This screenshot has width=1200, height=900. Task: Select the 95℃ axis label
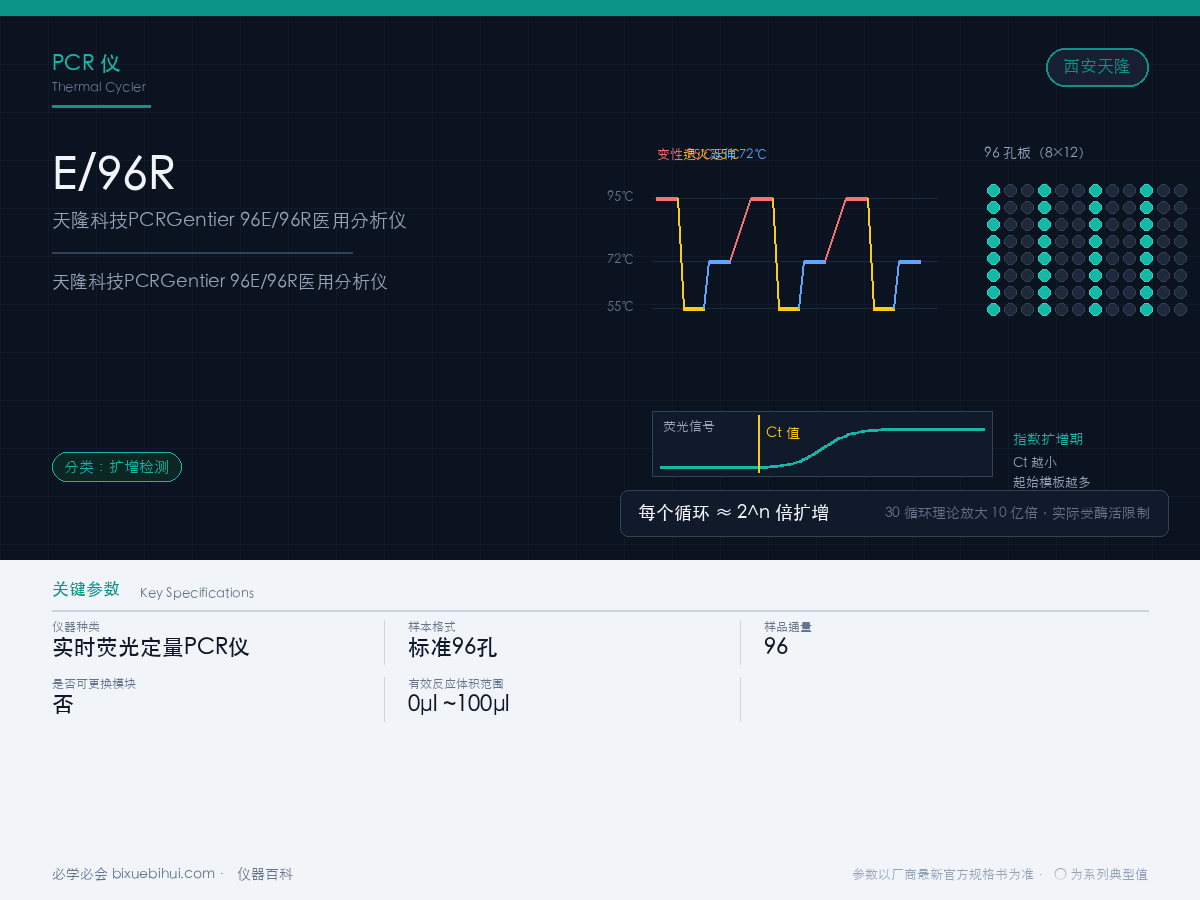620,196
